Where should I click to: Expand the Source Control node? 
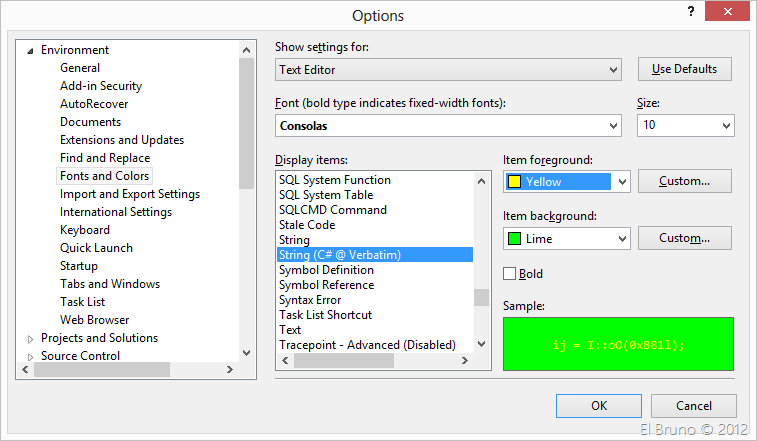tap(30, 357)
